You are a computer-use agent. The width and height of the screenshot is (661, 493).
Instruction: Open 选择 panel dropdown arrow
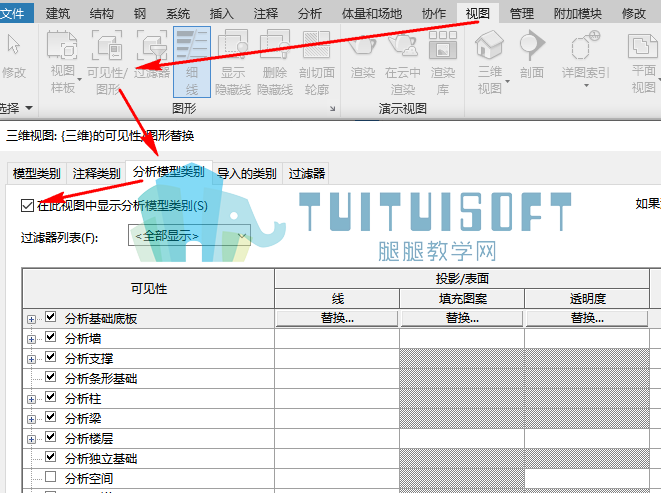(29, 108)
